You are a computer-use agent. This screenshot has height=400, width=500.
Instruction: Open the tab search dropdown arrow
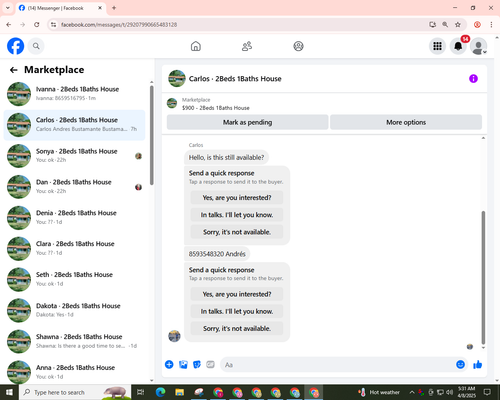coord(8,8)
